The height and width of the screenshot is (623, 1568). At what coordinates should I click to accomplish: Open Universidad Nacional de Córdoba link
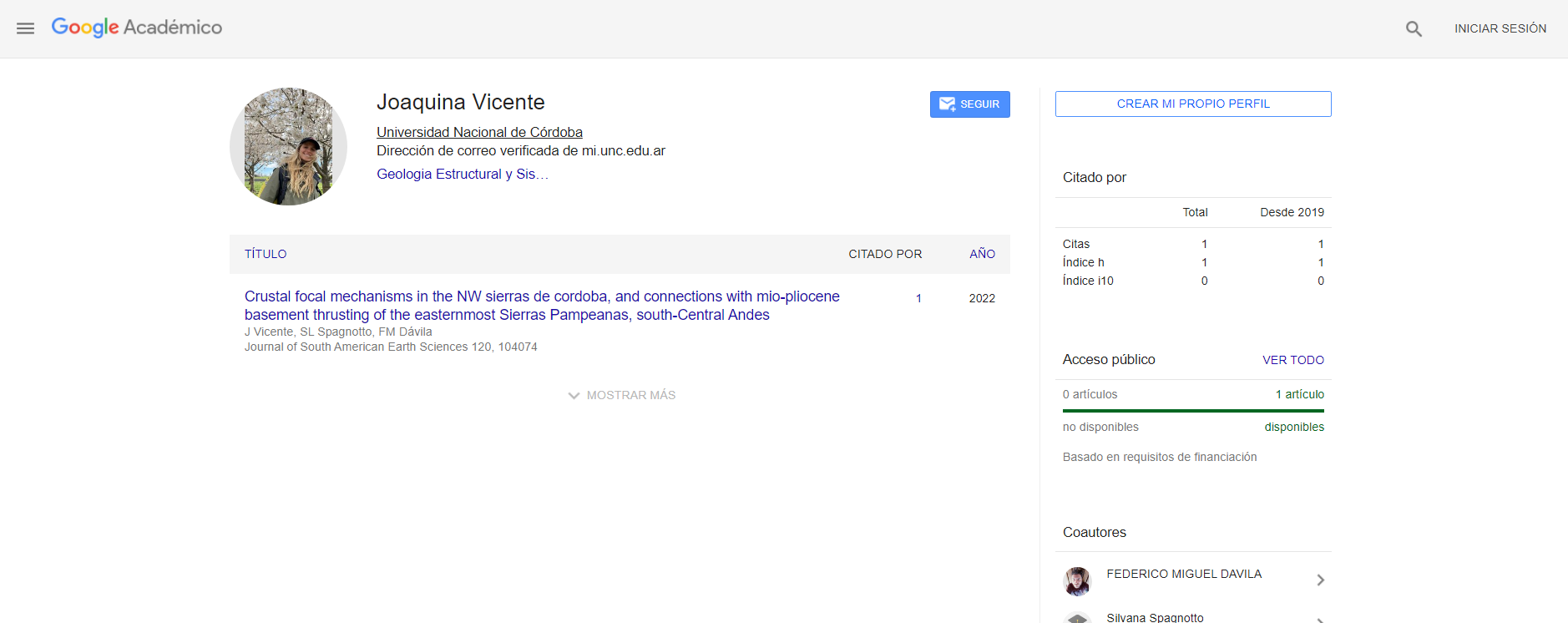[x=479, y=132]
